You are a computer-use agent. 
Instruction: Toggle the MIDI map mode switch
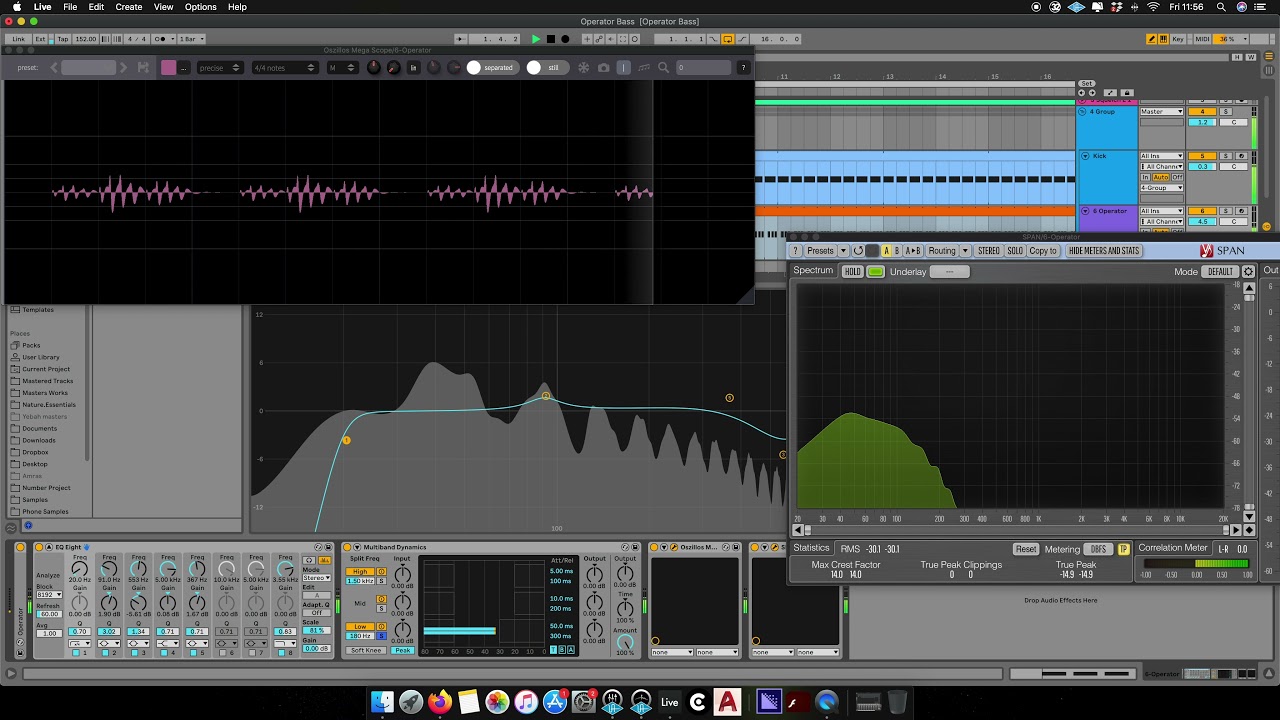[x=1201, y=39]
